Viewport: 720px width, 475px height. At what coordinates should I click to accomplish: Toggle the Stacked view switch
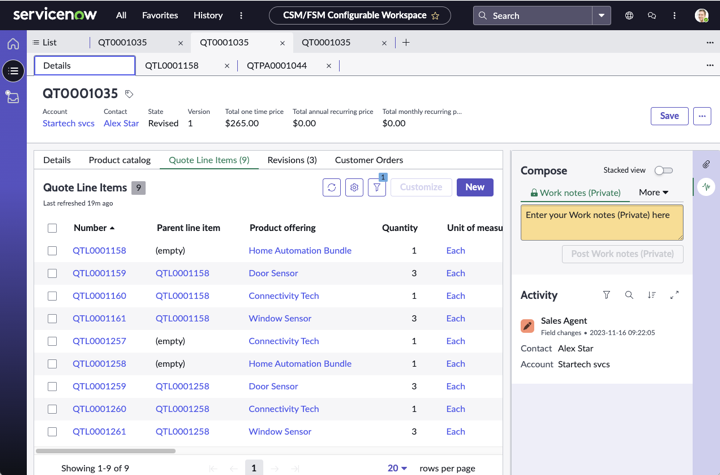click(x=664, y=170)
